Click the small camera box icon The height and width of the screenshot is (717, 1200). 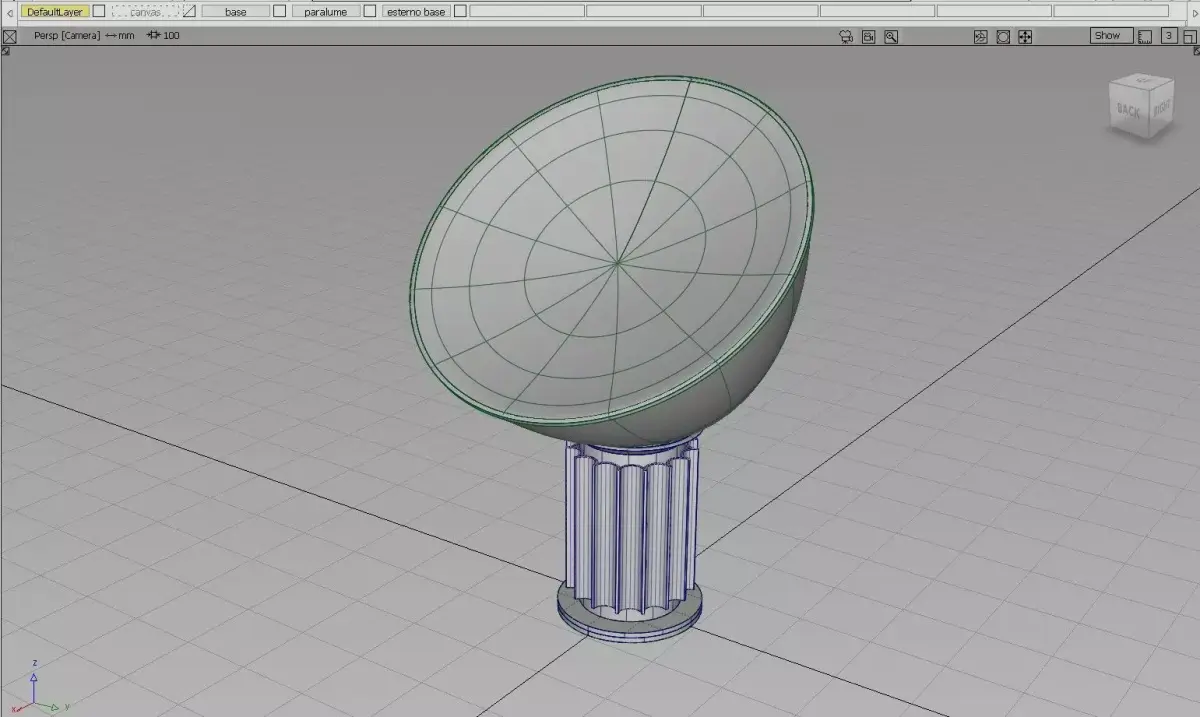(869, 36)
